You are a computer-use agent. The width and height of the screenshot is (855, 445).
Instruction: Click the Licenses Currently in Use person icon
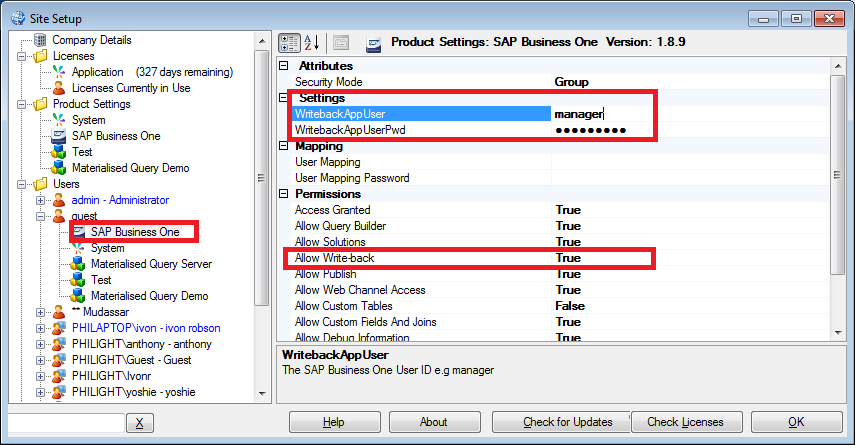59,88
